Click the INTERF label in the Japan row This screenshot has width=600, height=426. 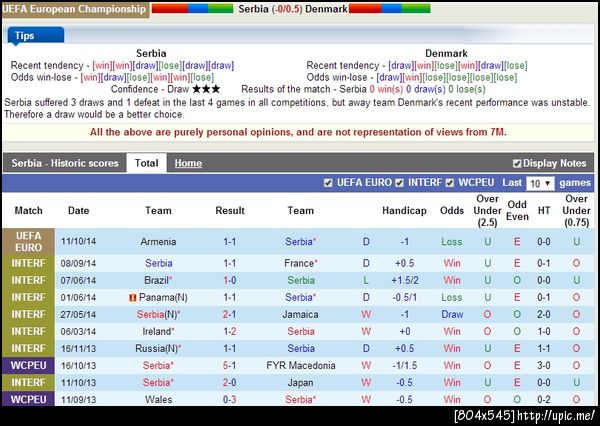[x=28, y=382]
